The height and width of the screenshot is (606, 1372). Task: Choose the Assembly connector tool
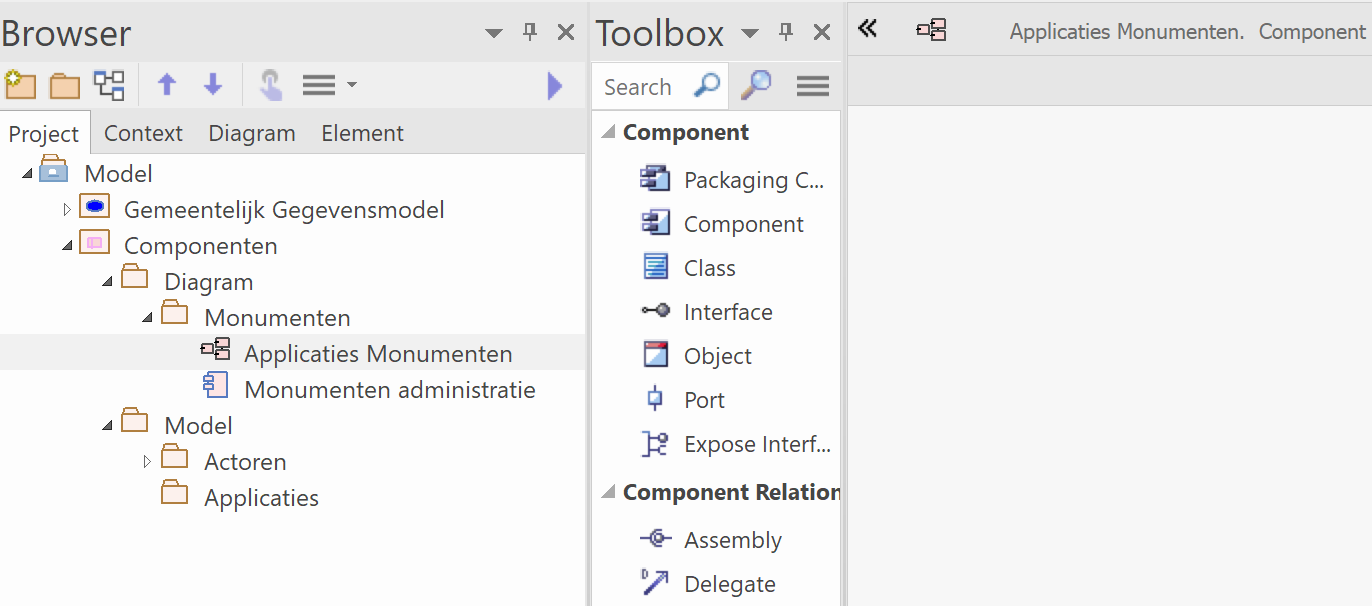[x=732, y=540]
